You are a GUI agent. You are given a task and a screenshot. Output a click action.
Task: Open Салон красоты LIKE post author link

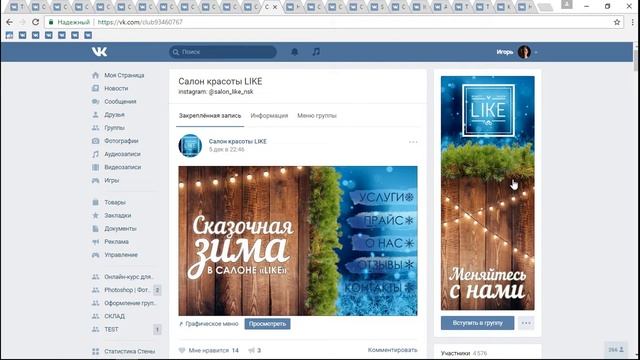[x=238, y=141]
